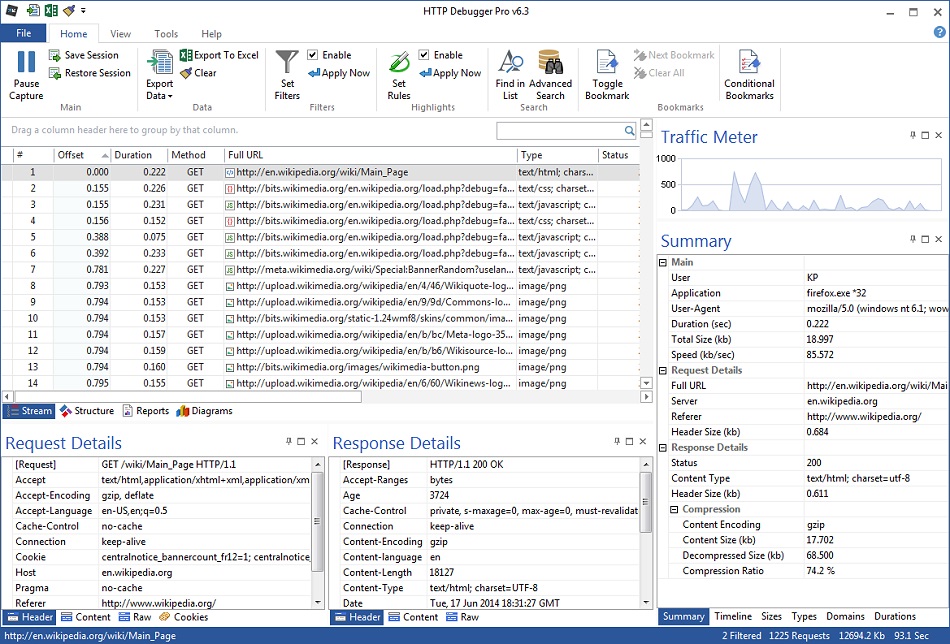The image size is (950, 644).
Task: Open the Domains tab in Summary
Action: (x=845, y=616)
